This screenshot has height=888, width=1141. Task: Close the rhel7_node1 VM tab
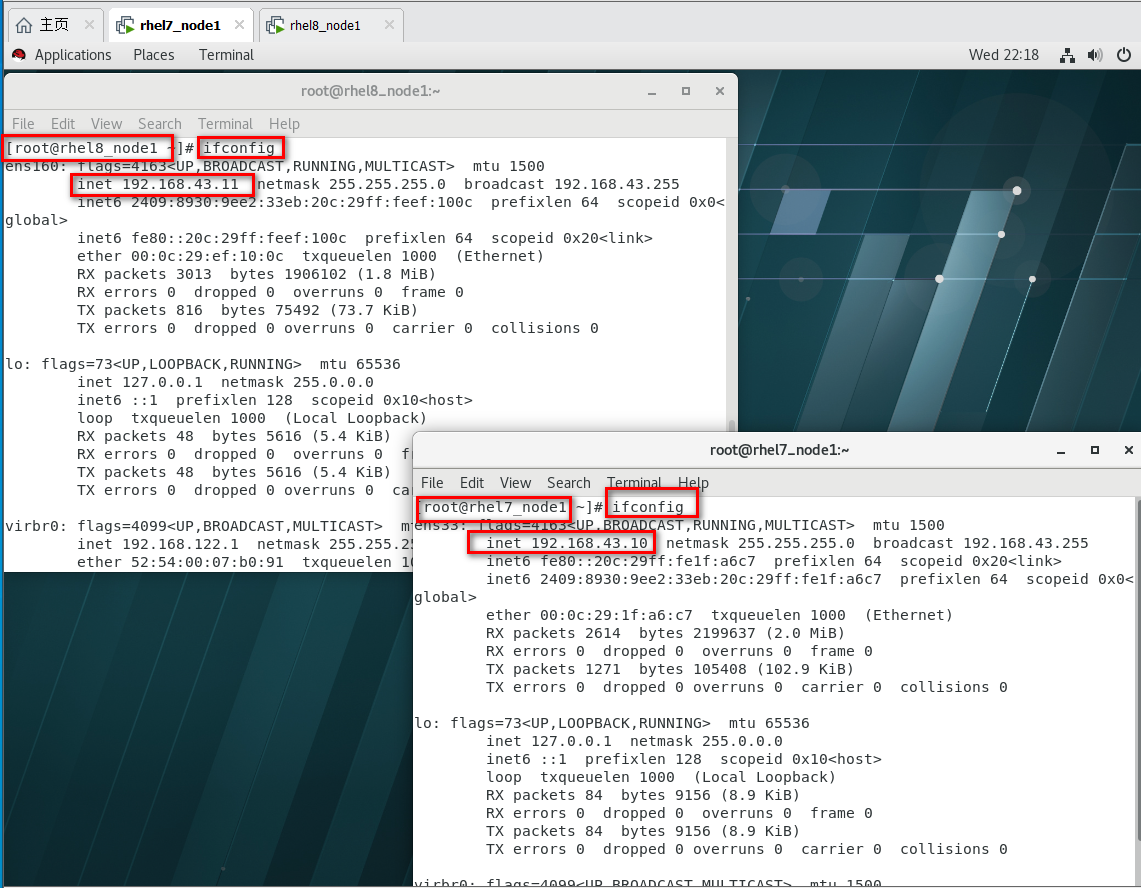click(x=239, y=25)
